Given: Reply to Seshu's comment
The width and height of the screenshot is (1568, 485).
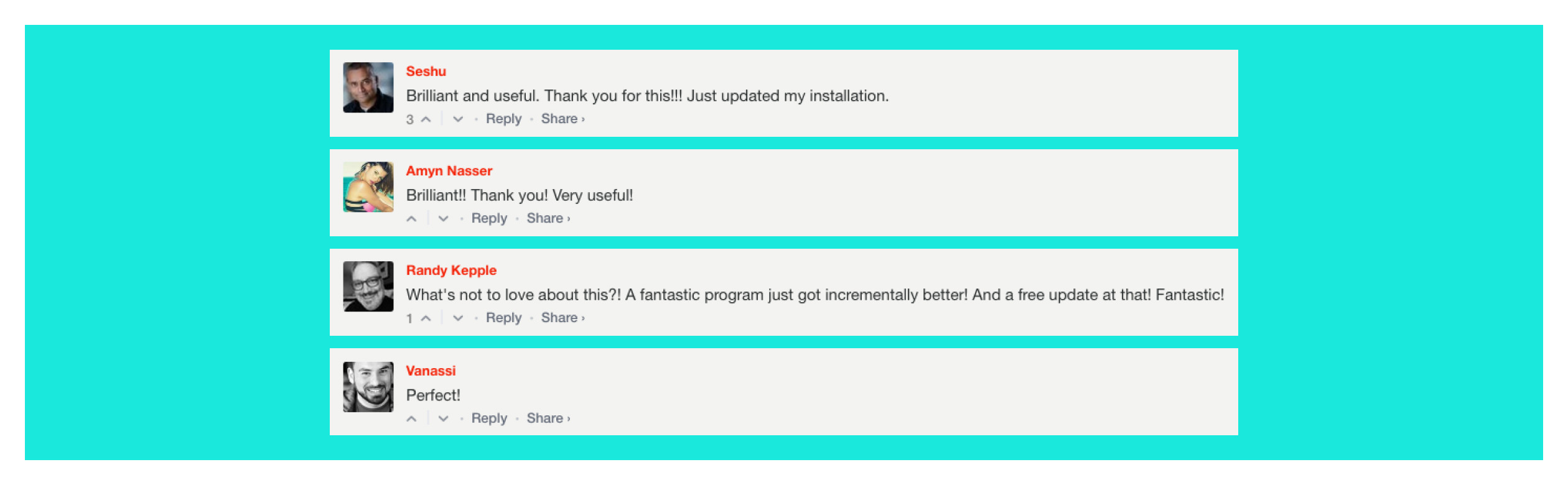Looking at the screenshot, I should [x=503, y=119].
